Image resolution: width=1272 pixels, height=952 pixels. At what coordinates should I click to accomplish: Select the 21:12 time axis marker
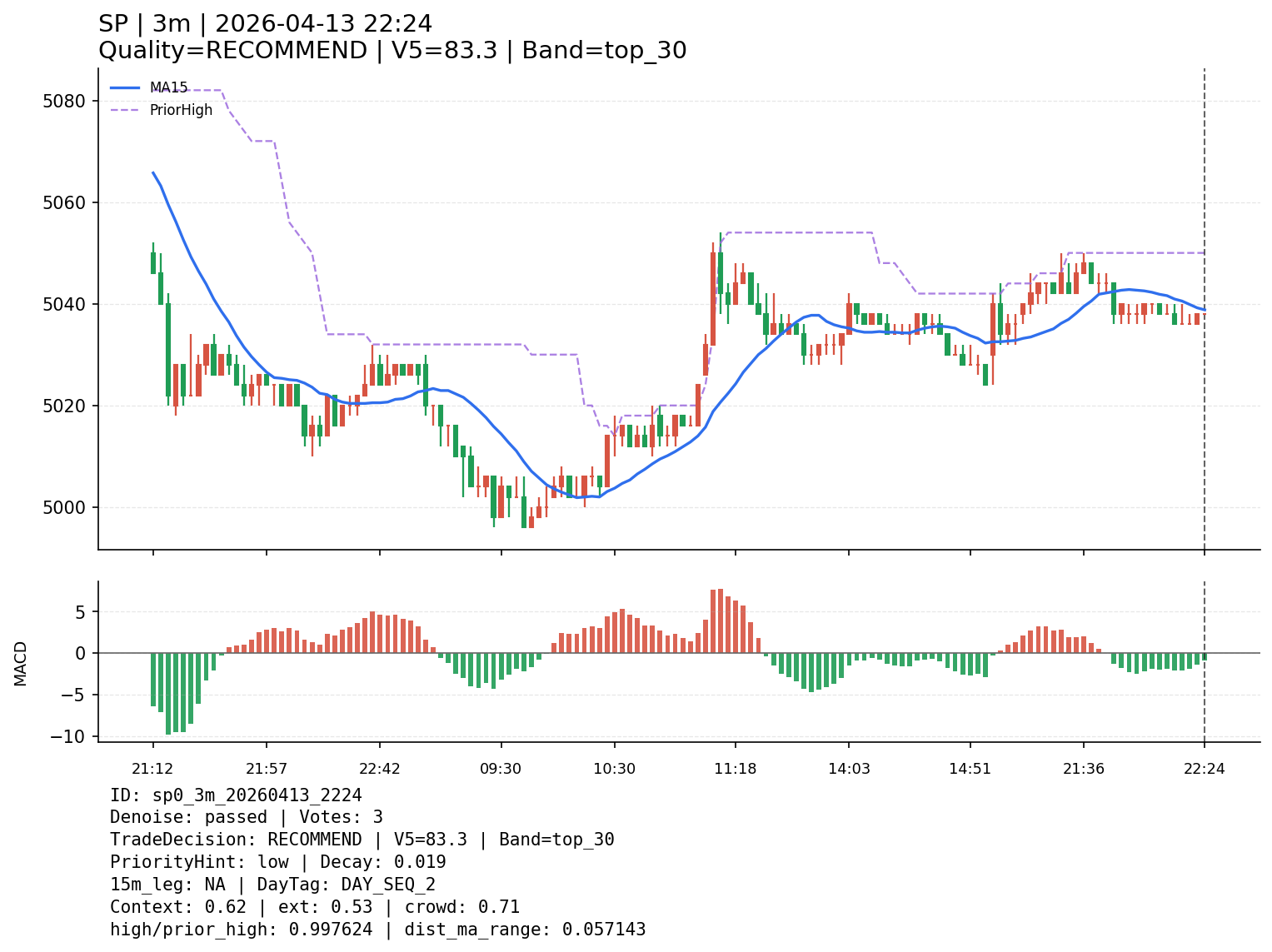pos(152,769)
